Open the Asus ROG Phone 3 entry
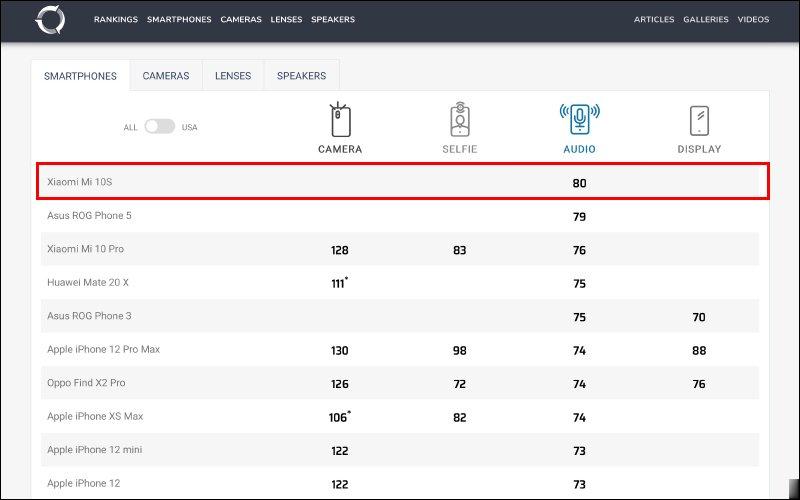 tap(89, 316)
